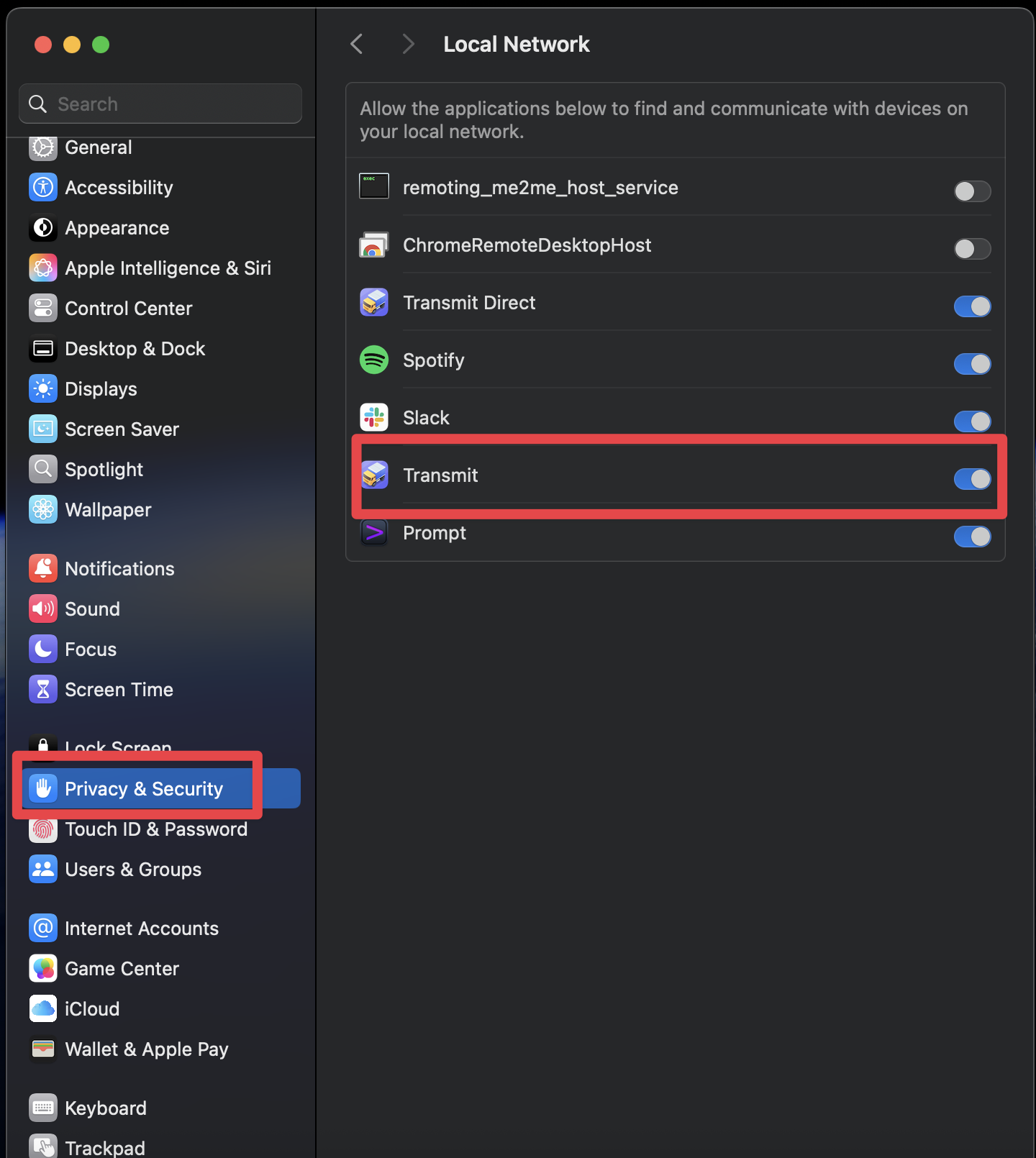1036x1158 pixels.
Task: Go back using the left chevron
Action: 357,44
